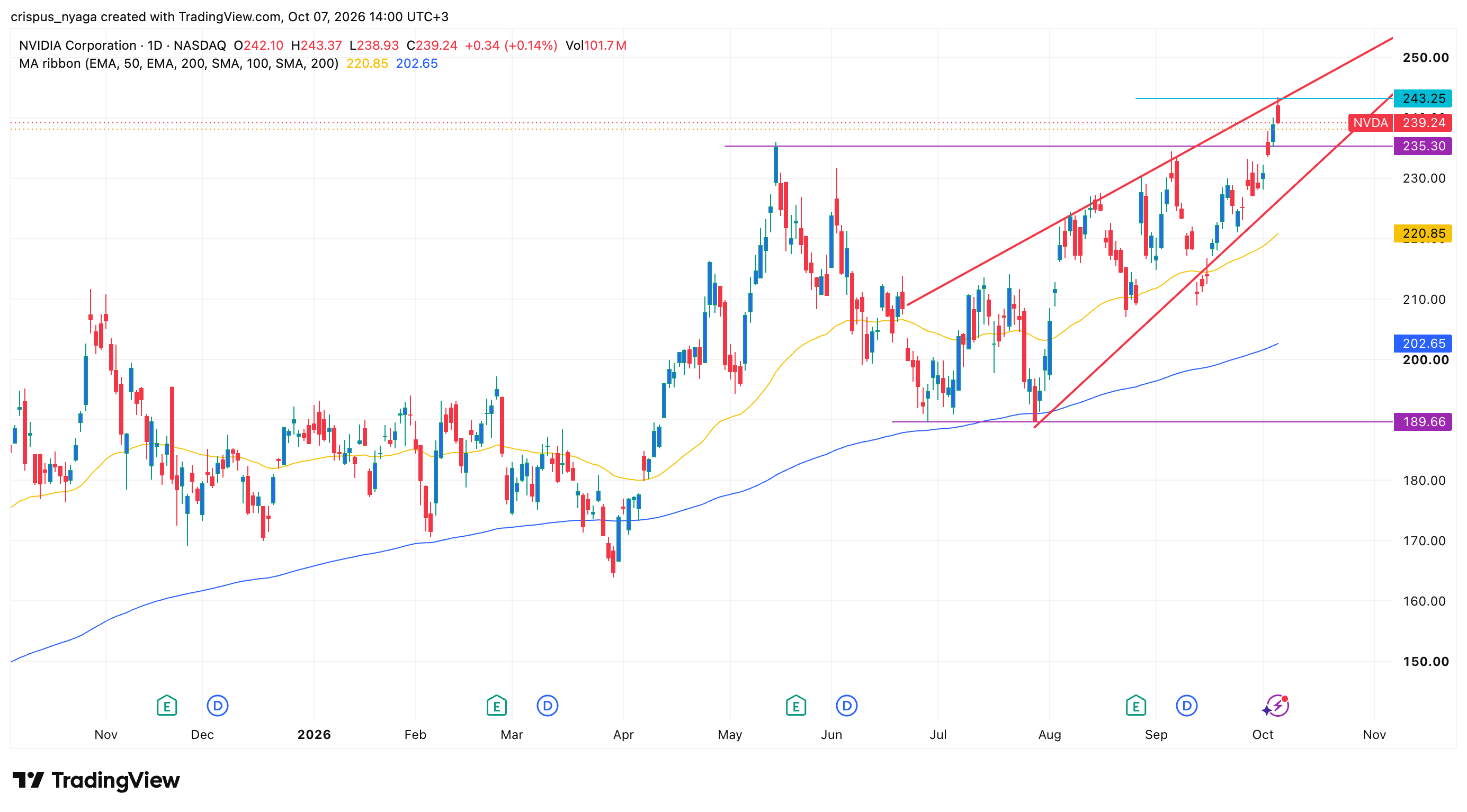1467x812 pixels.
Task: Click the crispus_nyaga attribution header text
Action: pyautogui.click(x=229, y=16)
